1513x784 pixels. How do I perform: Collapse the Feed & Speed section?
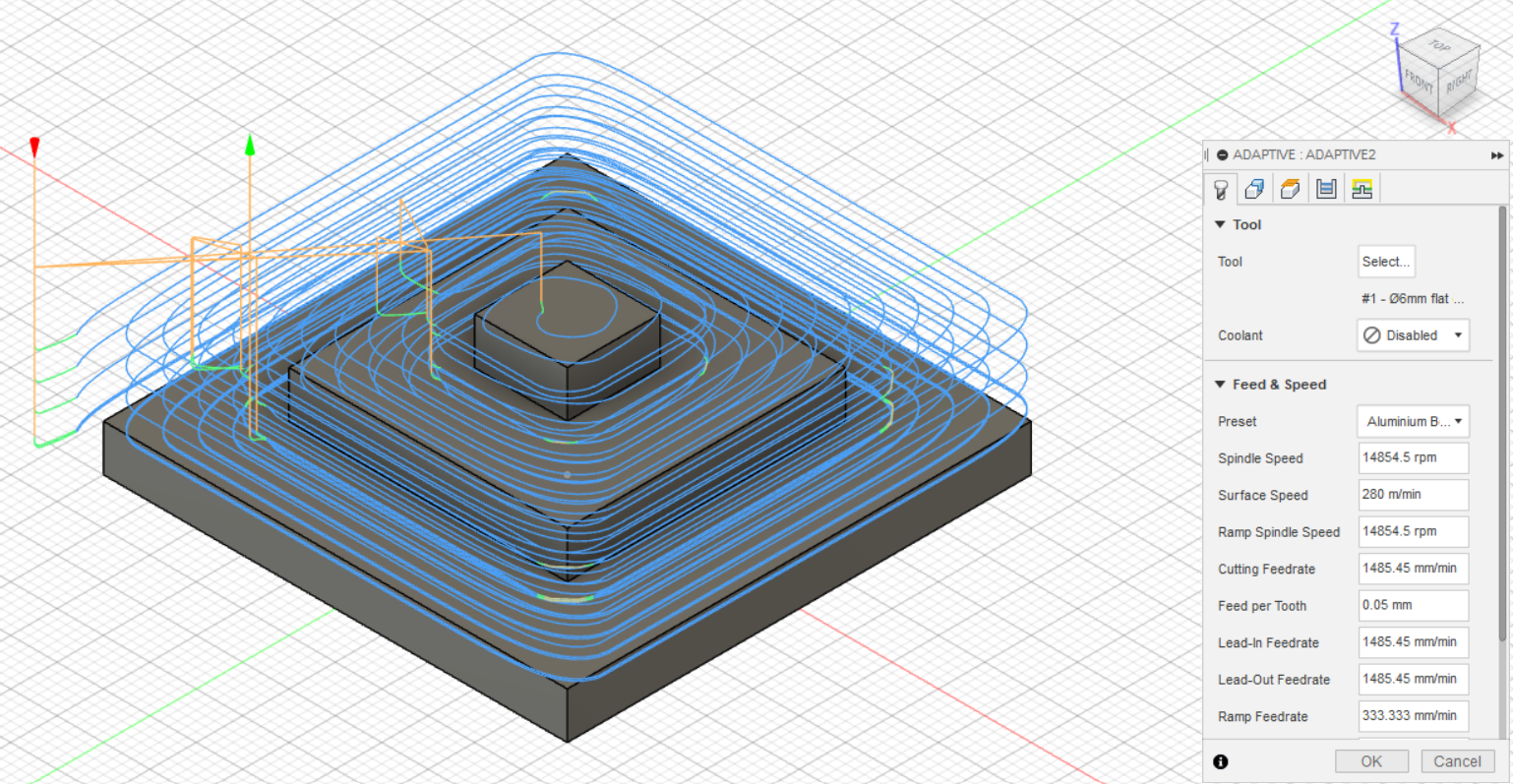tap(1220, 385)
